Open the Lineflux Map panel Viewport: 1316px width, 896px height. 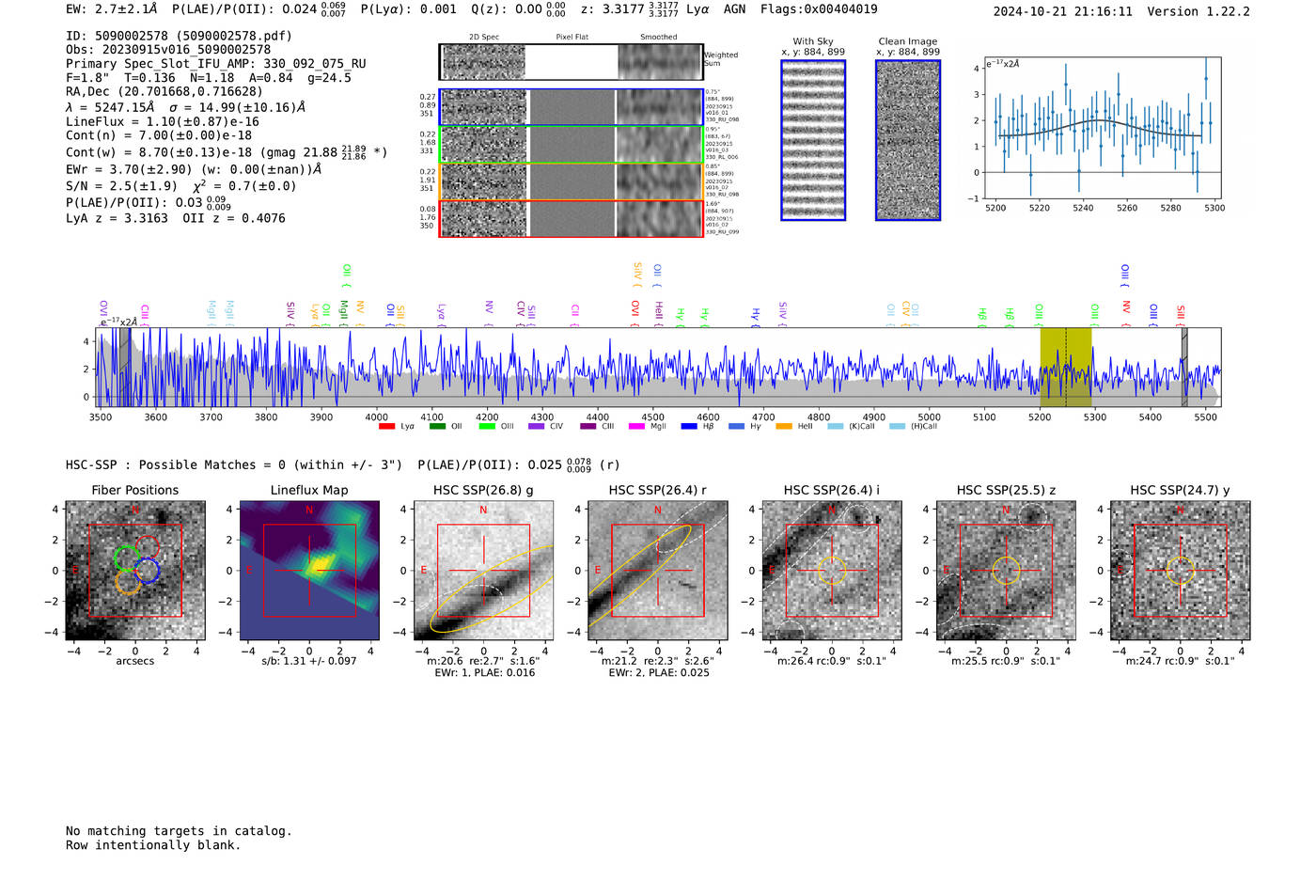(x=309, y=571)
